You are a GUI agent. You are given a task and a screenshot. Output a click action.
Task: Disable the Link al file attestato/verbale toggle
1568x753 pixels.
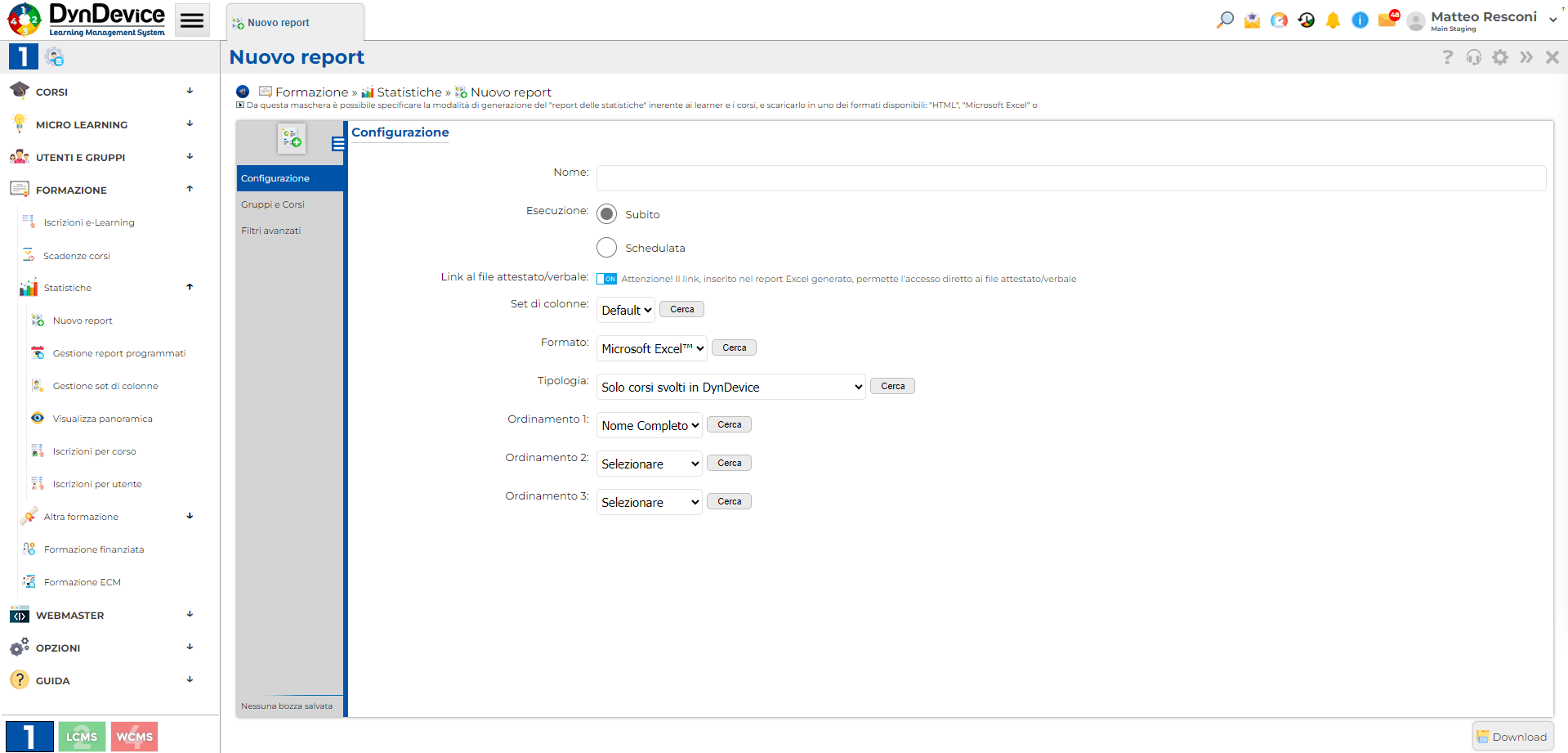click(606, 278)
